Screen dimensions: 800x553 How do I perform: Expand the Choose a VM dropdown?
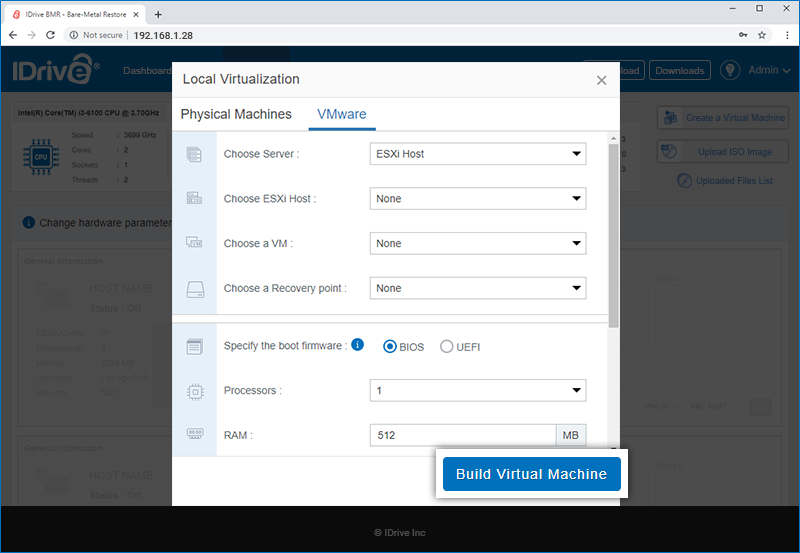[x=478, y=243]
